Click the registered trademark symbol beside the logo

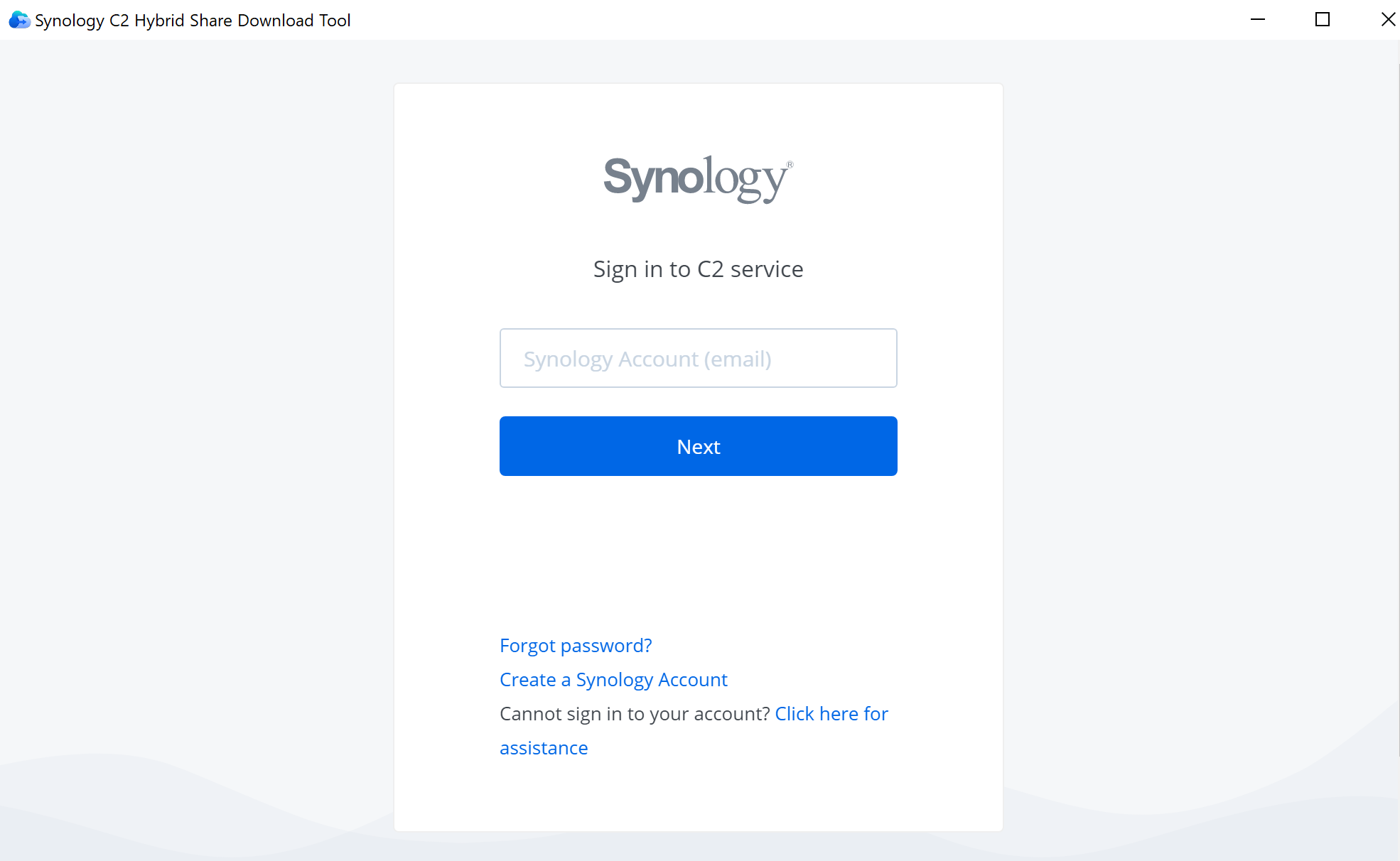tap(790, 165)
